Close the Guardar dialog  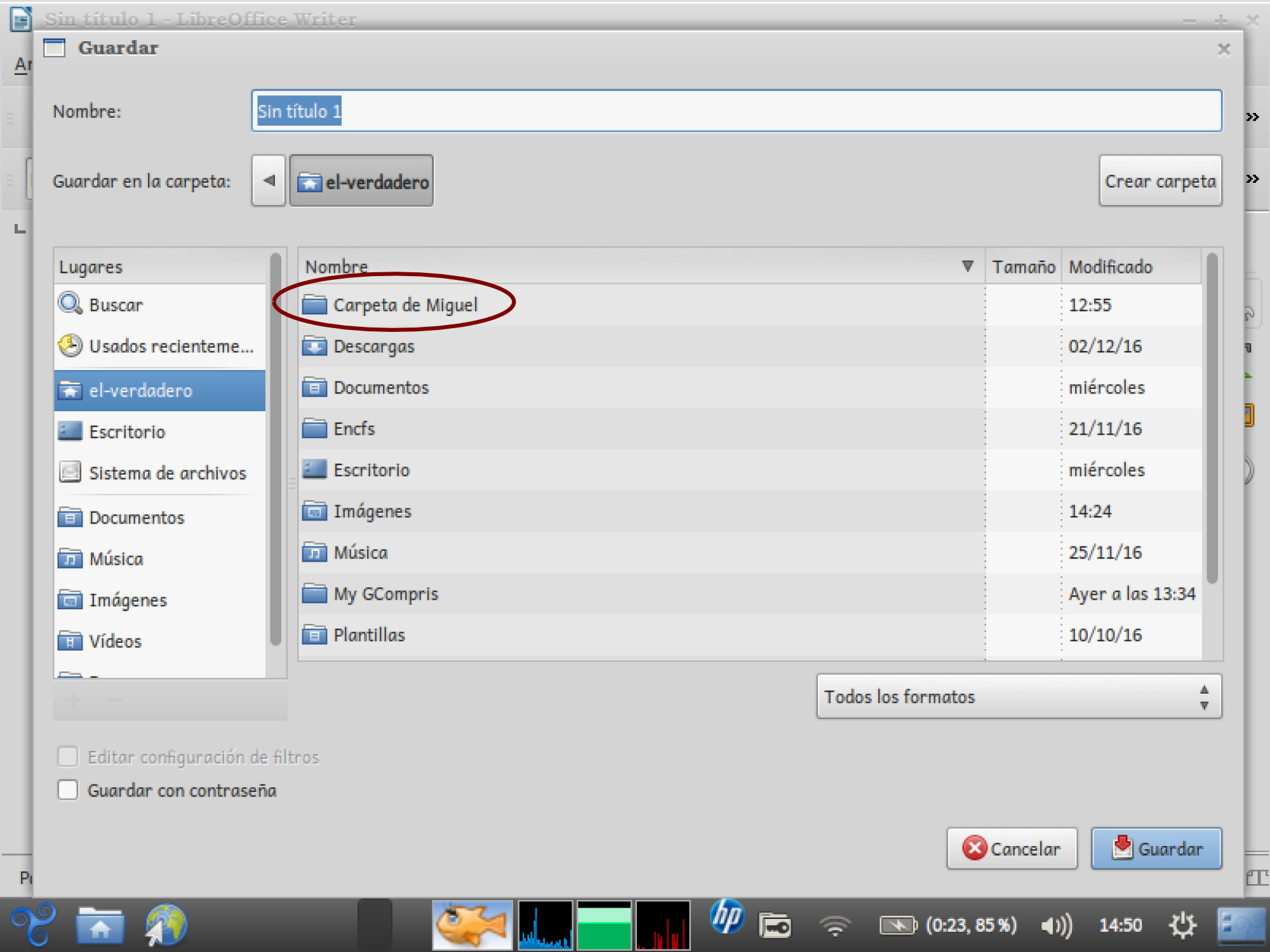(x=1224, y=49)
